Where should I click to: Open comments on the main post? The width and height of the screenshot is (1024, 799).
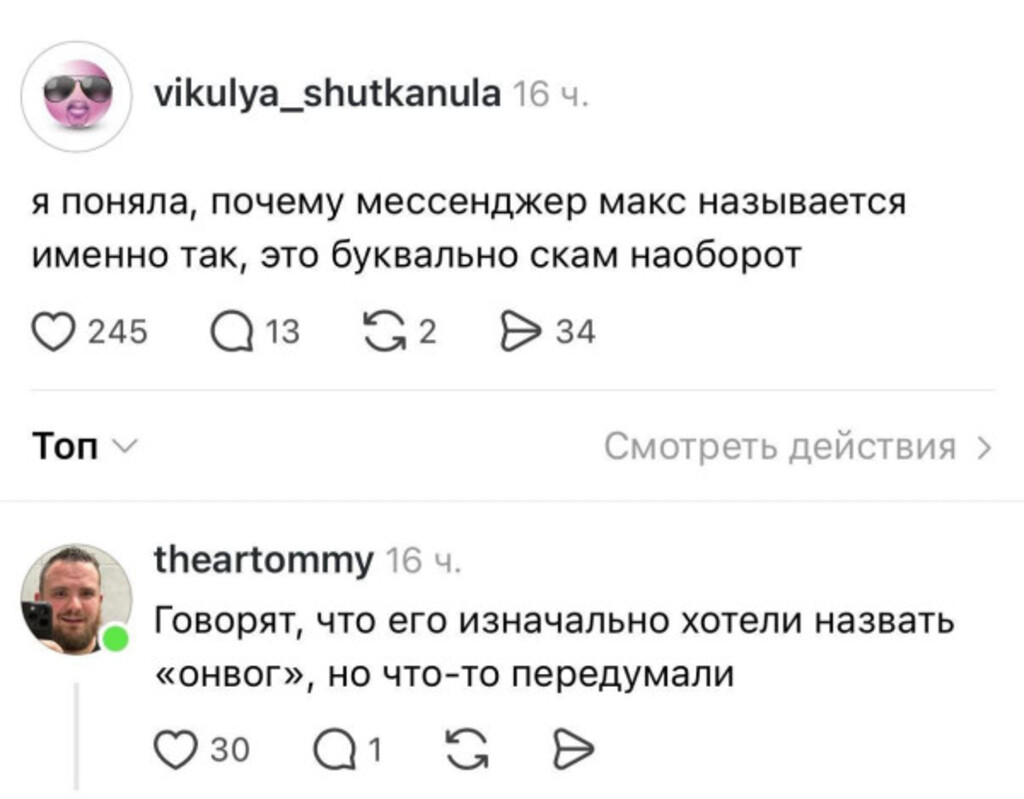(x=230, y=329)
